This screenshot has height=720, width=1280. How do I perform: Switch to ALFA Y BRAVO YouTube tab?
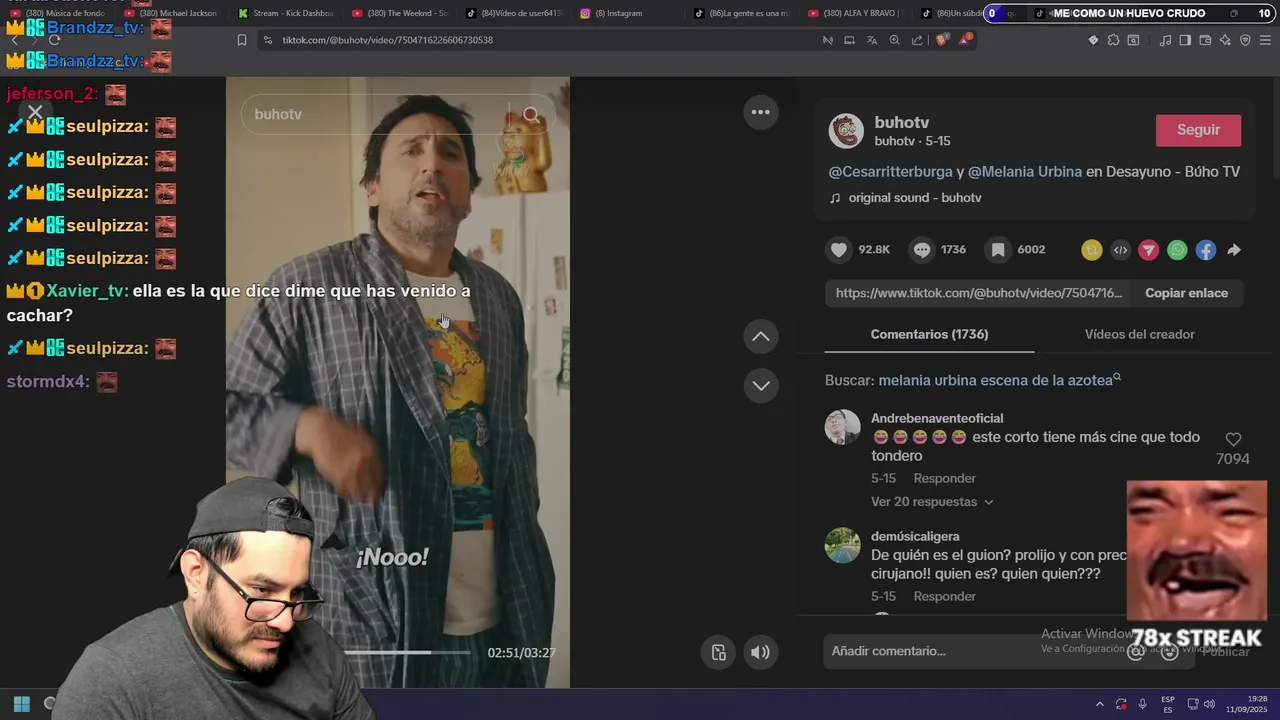(855, 13)
